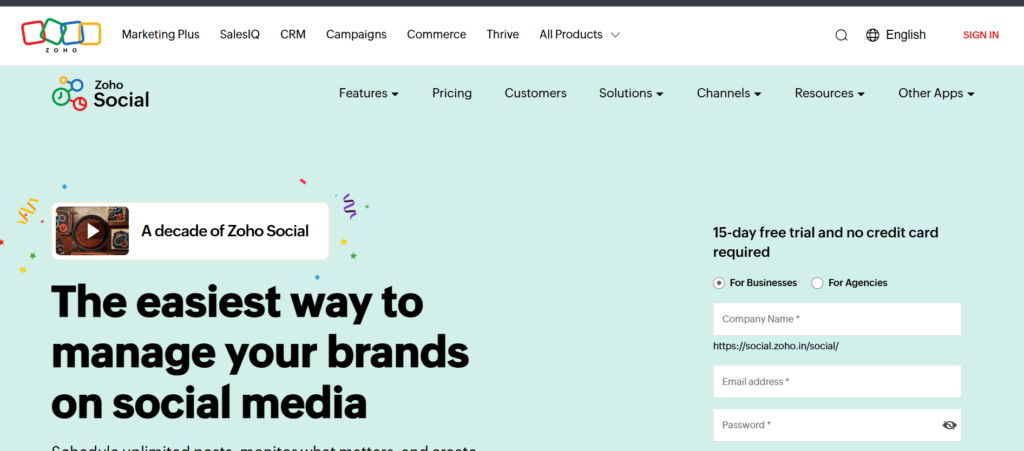This screenshot has height=451, width=1024.
Task: Click the A decade of Zoho Social banner text
Action: tap(225, 231)
